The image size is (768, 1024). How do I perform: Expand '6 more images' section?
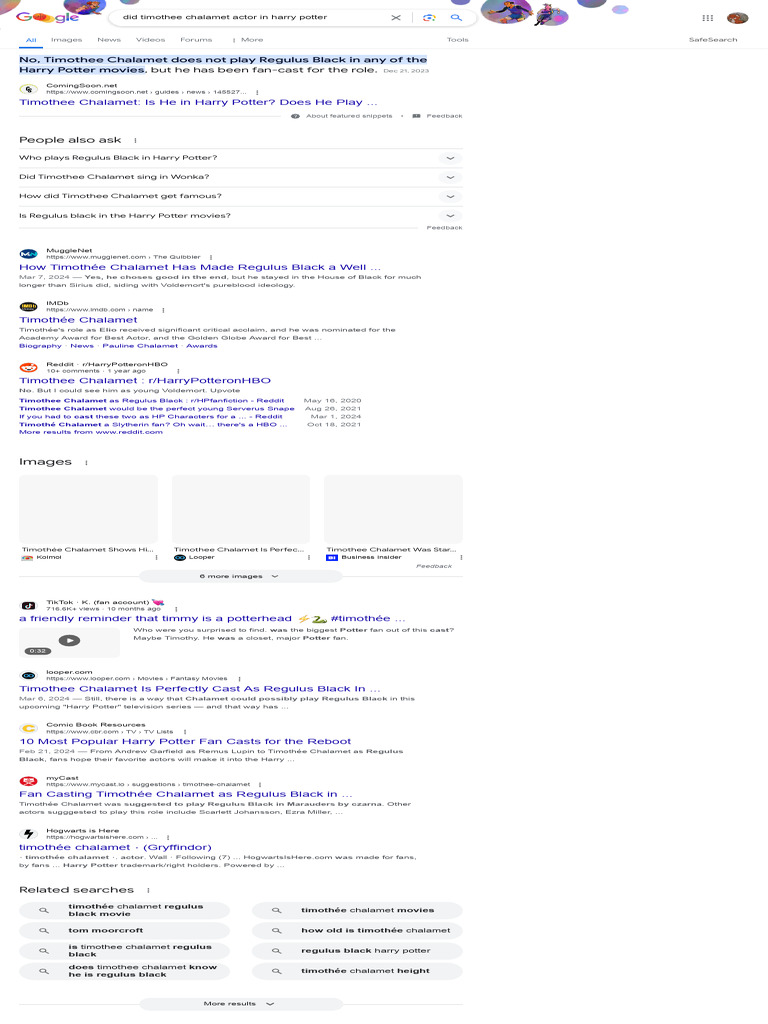click(x=240, y=577)
